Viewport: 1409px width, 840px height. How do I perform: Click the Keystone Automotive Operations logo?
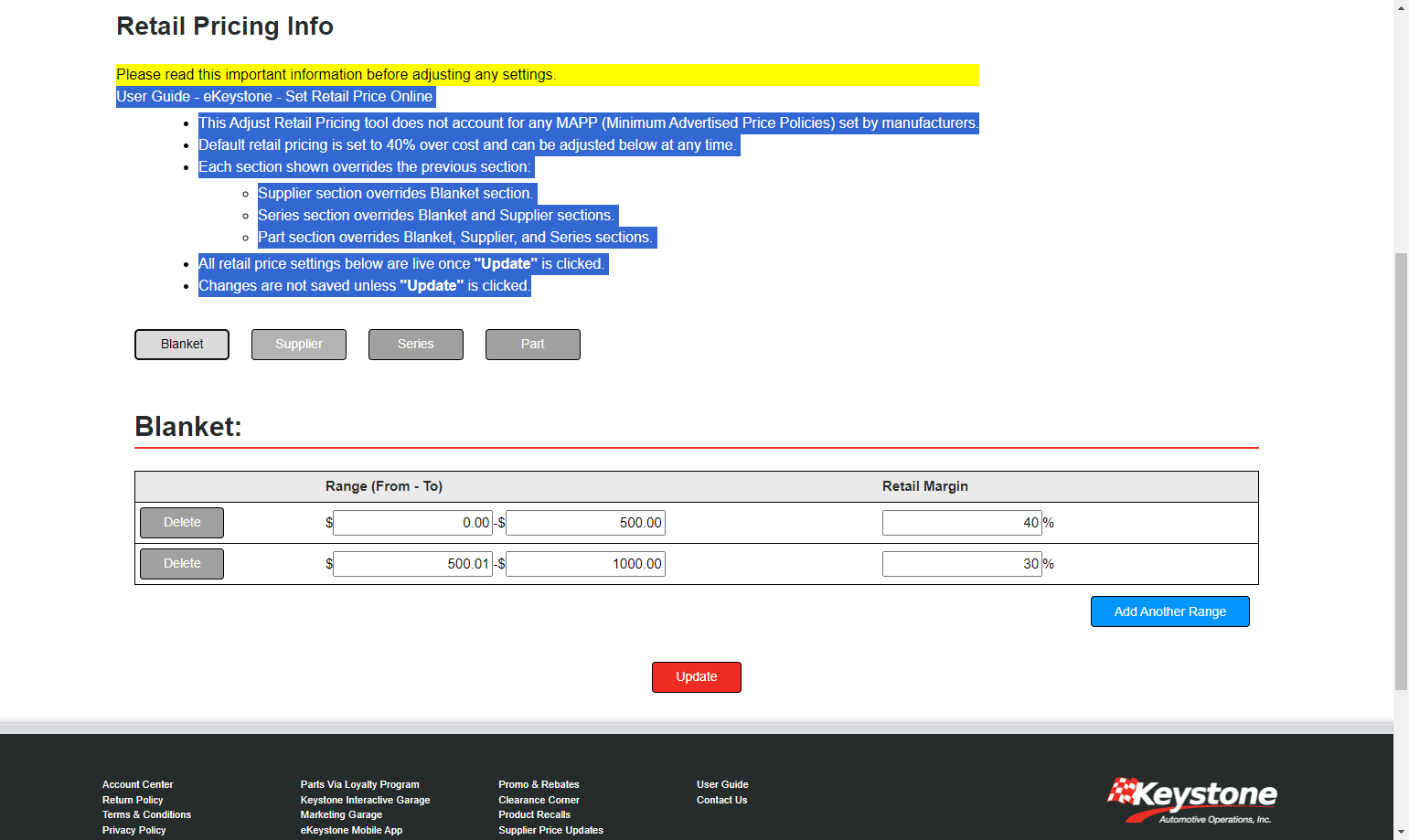pyautogui.click(x=1191, y=802)
